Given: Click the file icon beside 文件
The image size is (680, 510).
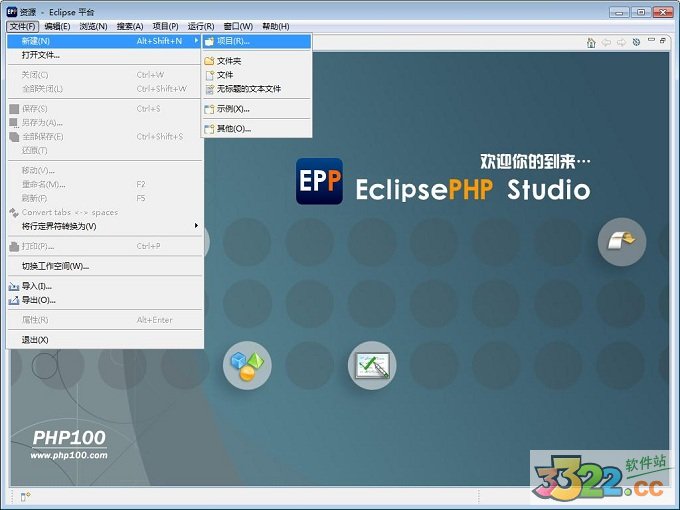Looking at the screenshot, I should [x=209, y=75].
